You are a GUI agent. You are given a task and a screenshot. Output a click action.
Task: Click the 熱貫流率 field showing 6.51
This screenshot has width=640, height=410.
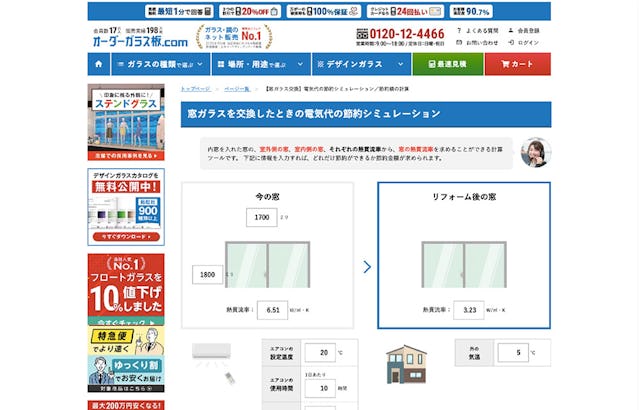click(x=273, y=310)
